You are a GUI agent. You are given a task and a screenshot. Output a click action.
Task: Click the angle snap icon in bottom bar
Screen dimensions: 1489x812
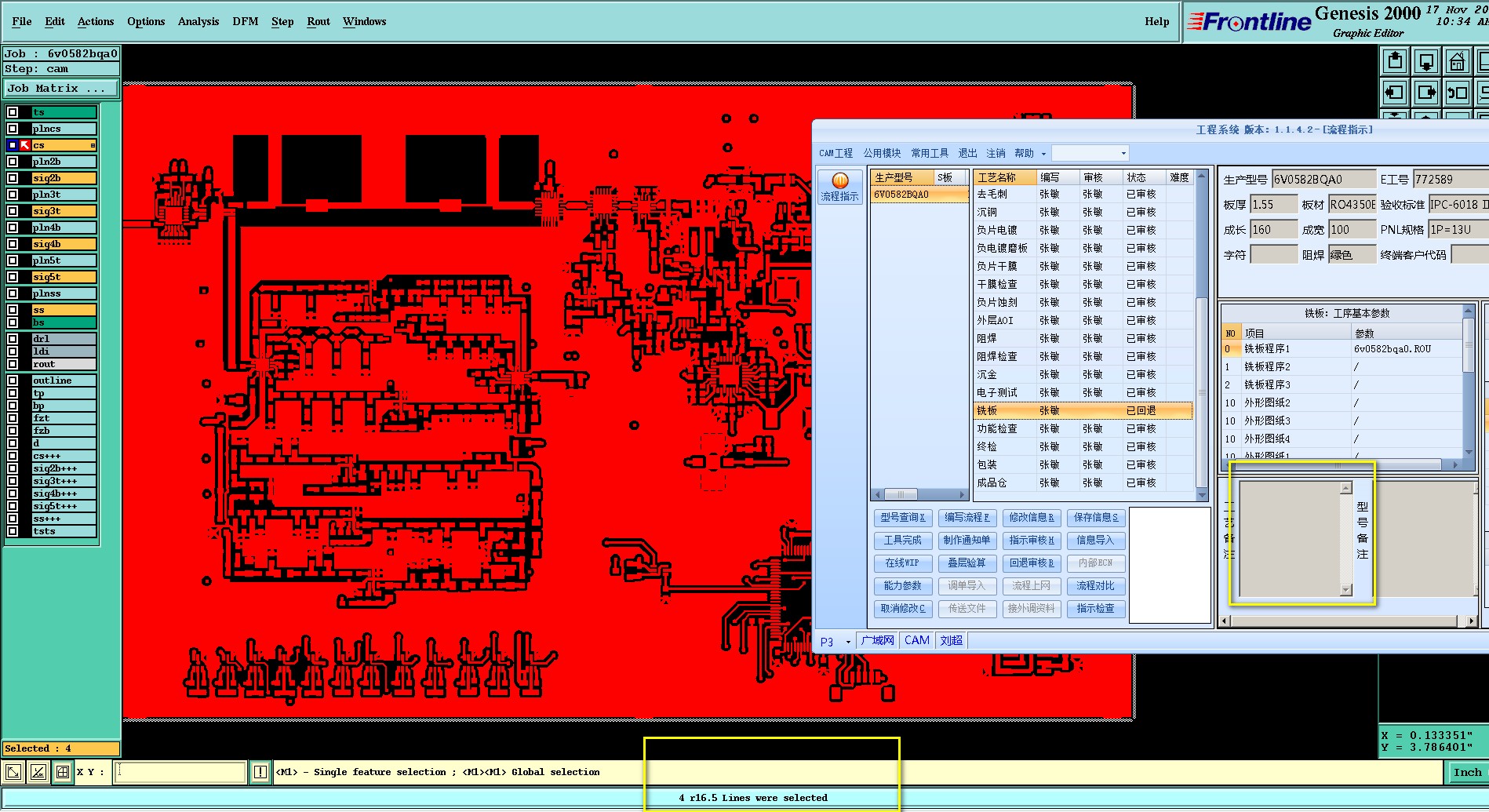point(38,772)
